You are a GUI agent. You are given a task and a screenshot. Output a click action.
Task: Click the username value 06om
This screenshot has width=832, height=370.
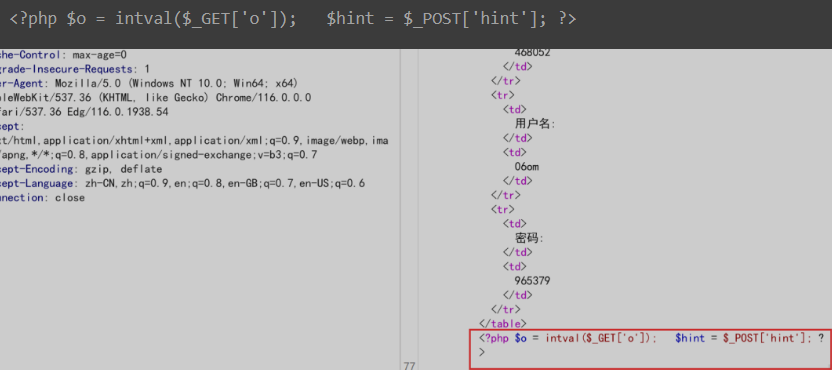pyautogui.click(x=526, y=167)
